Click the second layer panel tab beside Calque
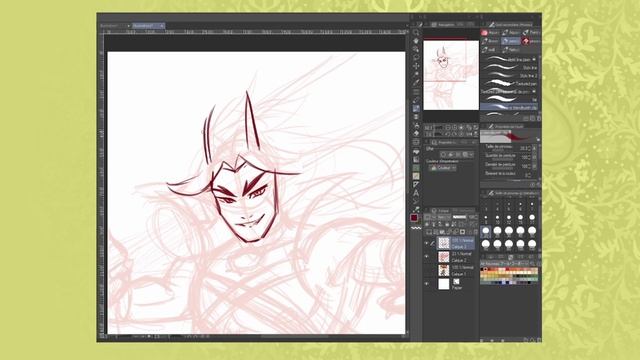Screen dimensions: 640x360 point(462,211)
